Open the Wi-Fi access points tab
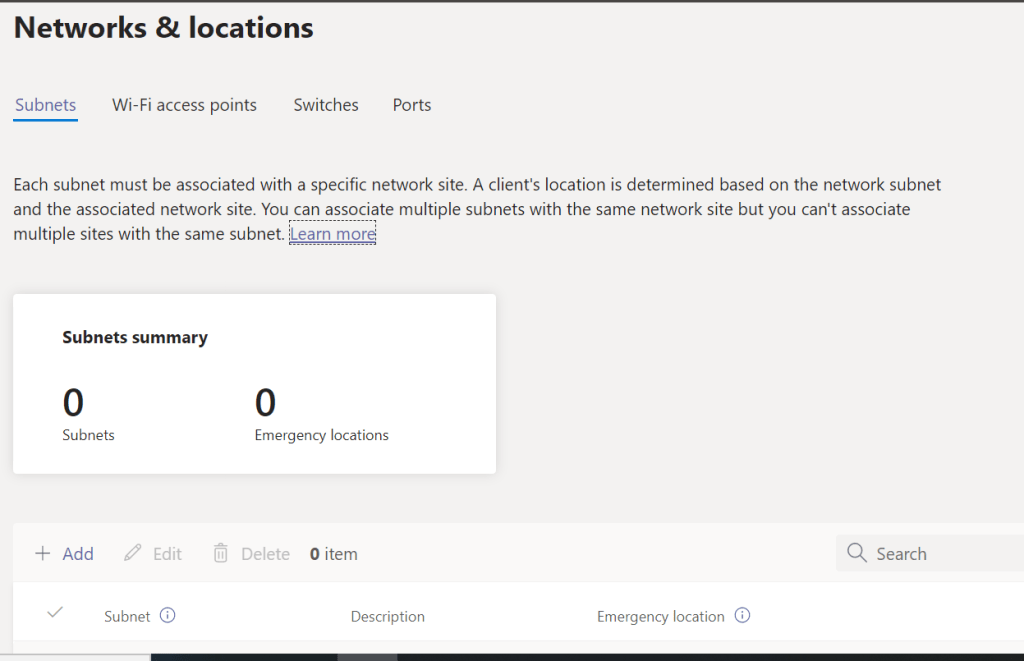This screenshot has height=661, width=1024. pos(184,105)
